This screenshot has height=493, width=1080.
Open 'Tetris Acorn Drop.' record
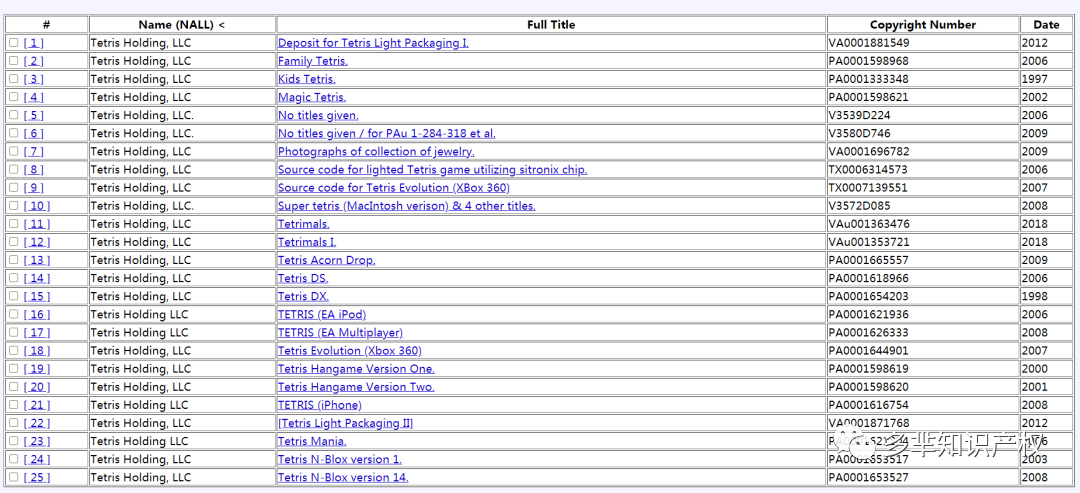[x=326, y=260]
